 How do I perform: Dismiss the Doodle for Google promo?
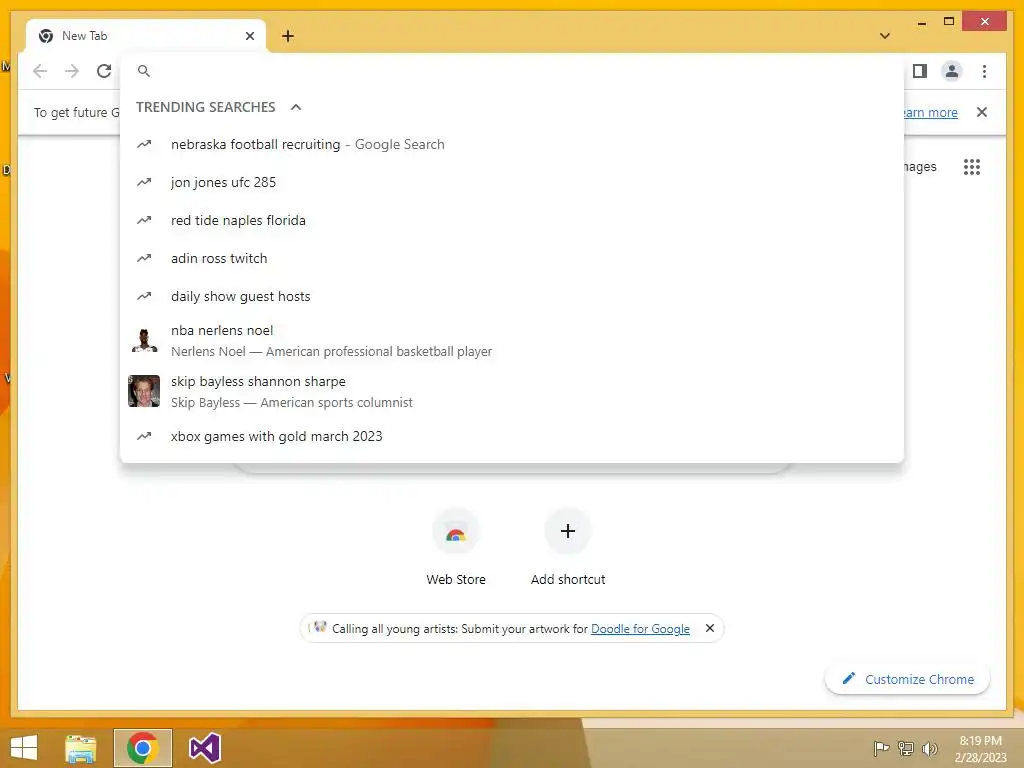710,628
